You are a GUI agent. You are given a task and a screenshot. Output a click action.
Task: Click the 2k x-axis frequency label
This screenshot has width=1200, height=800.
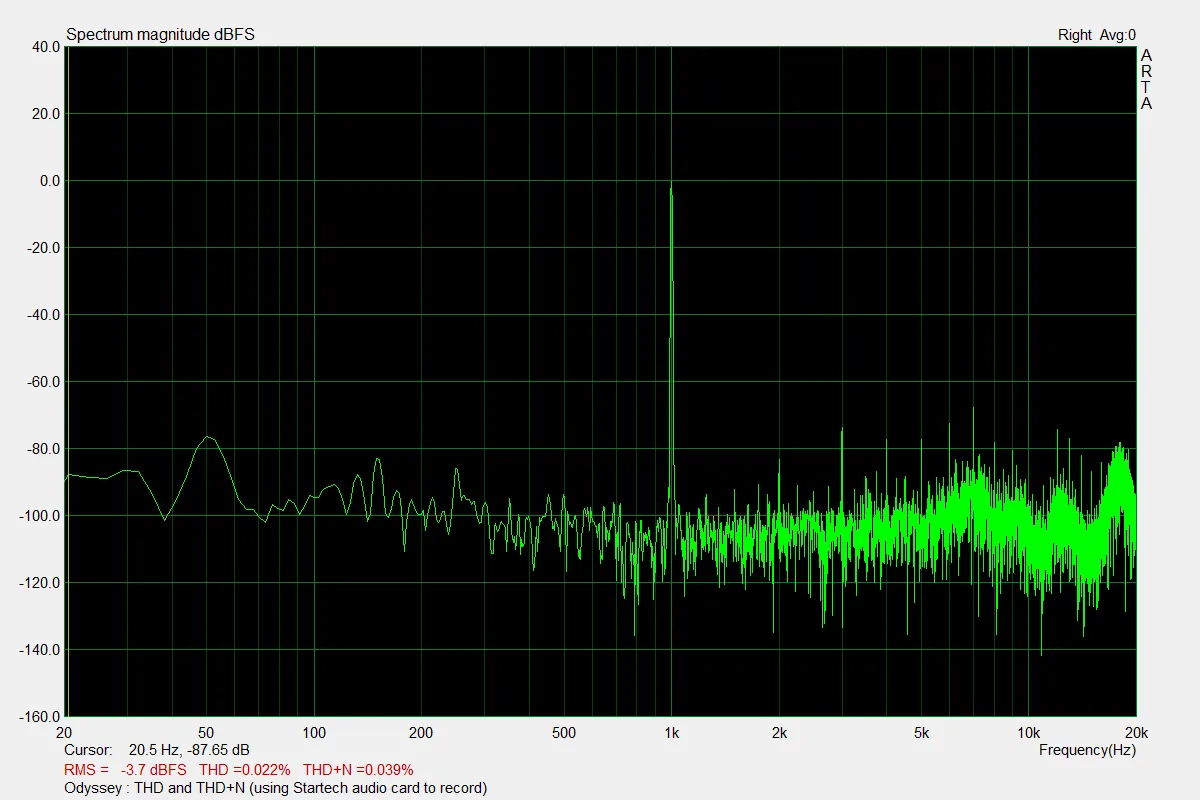click(x=779, y=733)
